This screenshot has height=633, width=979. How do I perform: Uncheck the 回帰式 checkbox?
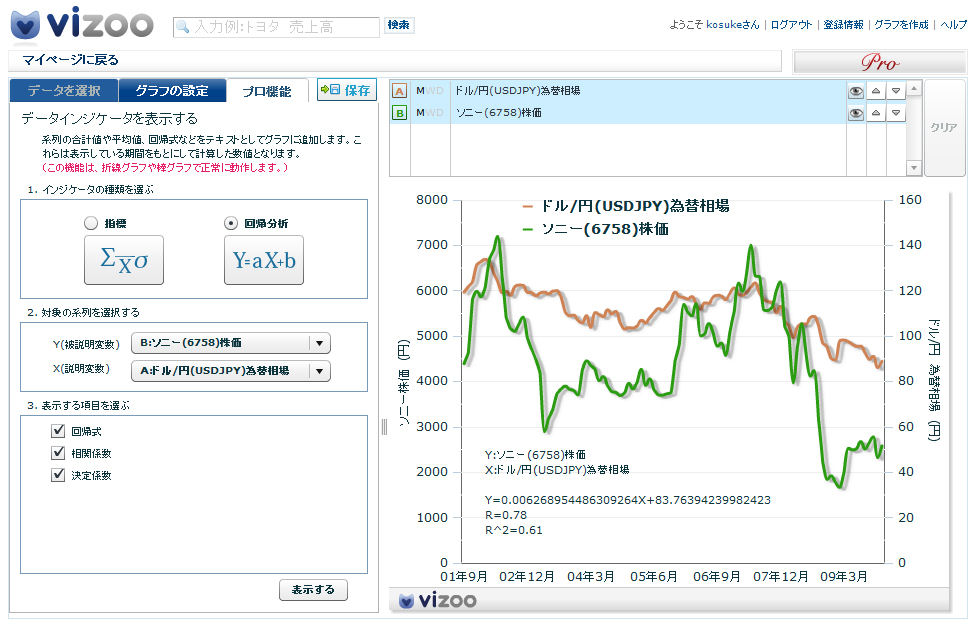[58, 431]
